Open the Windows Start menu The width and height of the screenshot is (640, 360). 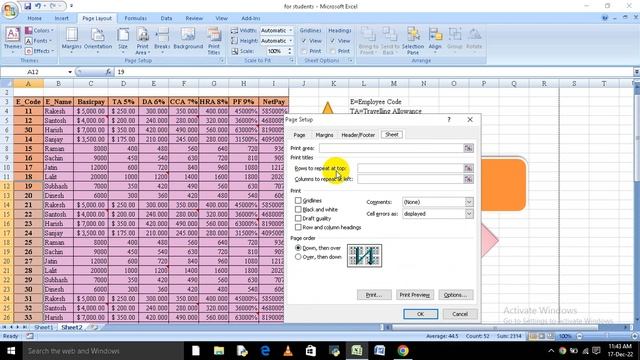coord(11,351)
